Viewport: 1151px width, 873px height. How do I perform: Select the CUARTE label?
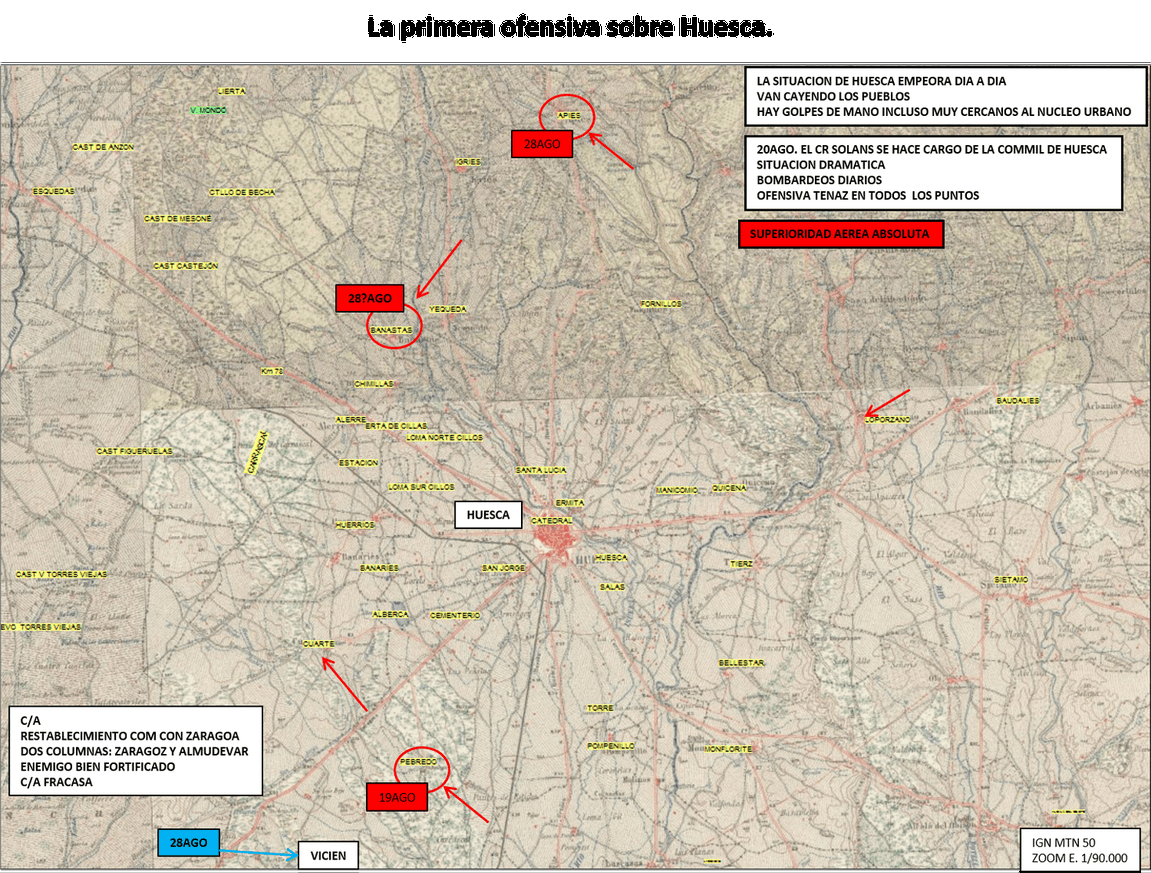[x=319, y=644]
